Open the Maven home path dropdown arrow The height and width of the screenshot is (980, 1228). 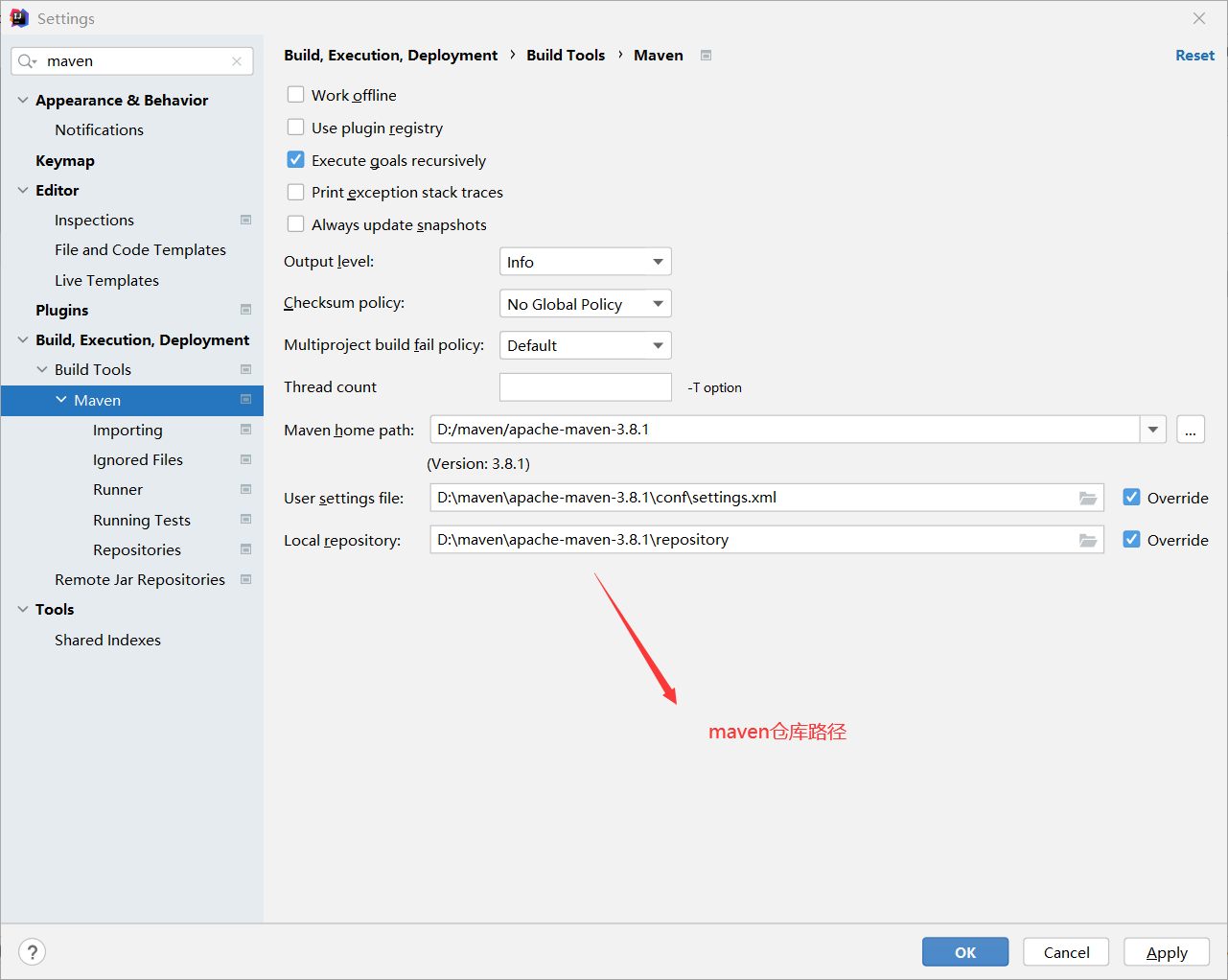(1153, 430)
